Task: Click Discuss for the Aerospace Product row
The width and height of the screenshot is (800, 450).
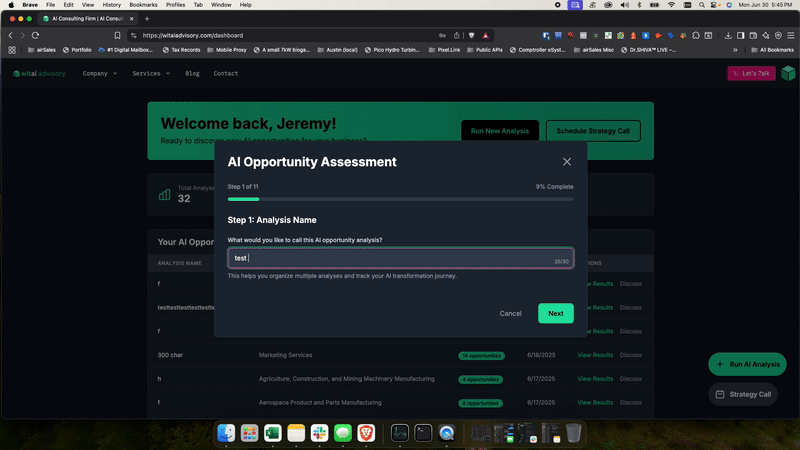Action: point(631,403)
